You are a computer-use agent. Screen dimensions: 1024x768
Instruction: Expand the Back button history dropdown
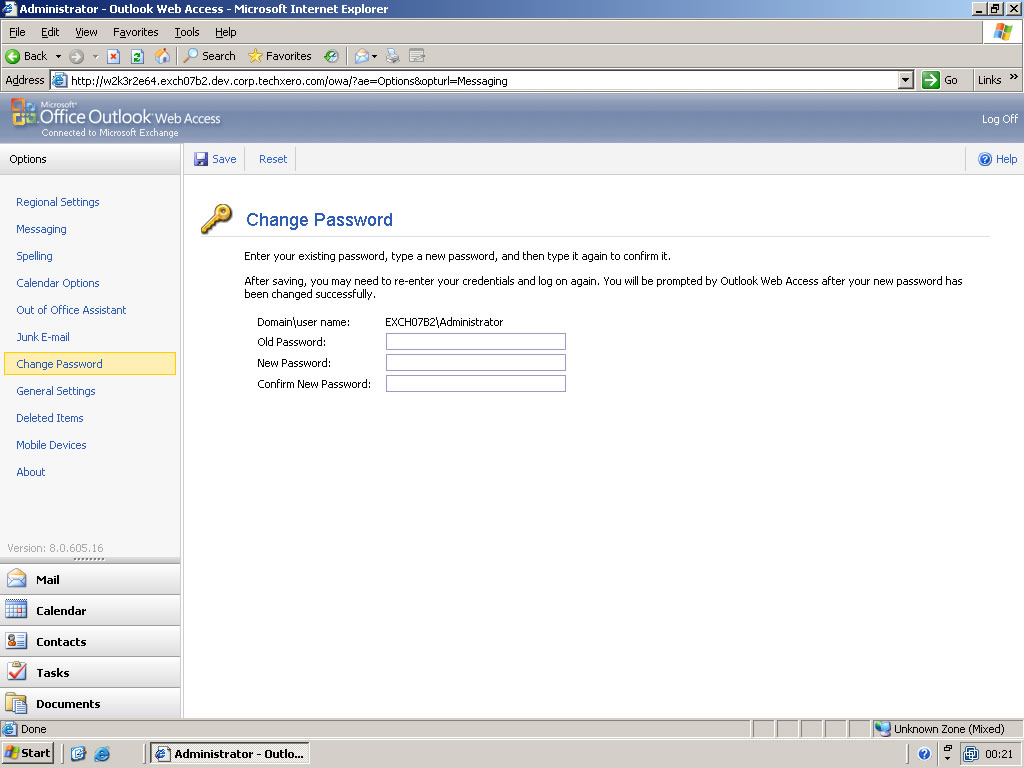tap(58, 56)
